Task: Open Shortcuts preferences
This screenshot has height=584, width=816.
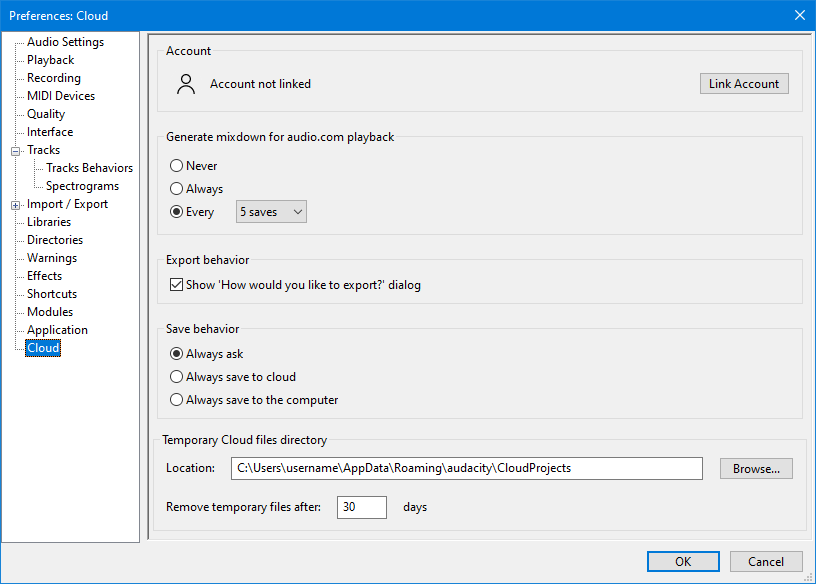Action: (52, 294)
